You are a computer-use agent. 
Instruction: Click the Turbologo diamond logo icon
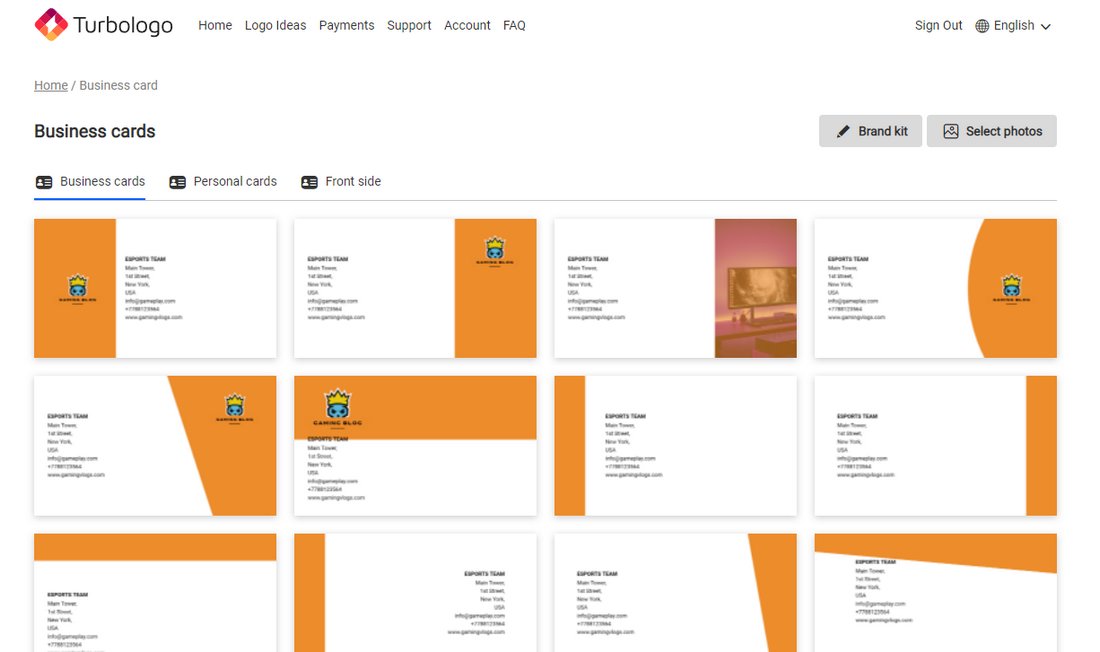51,25
